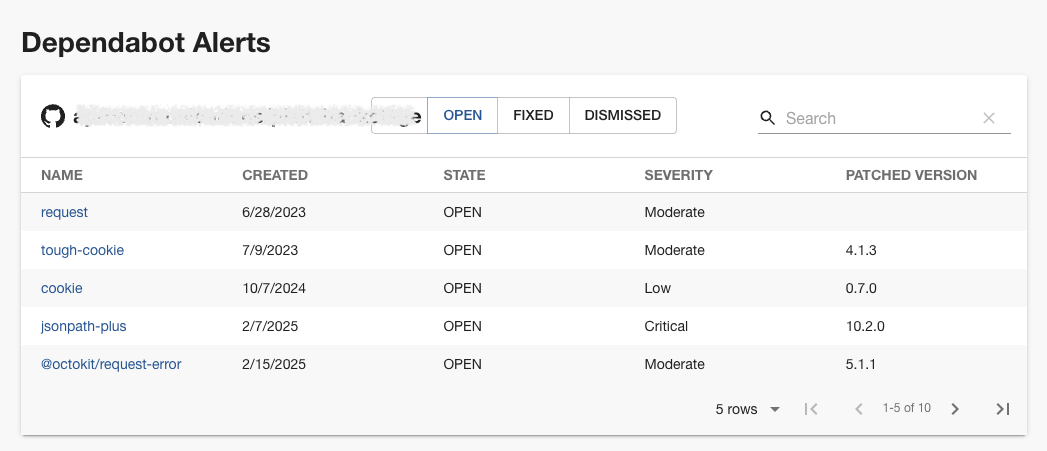Select the OPEN filter toggle
1047x451 pixels.
point(463,116)
